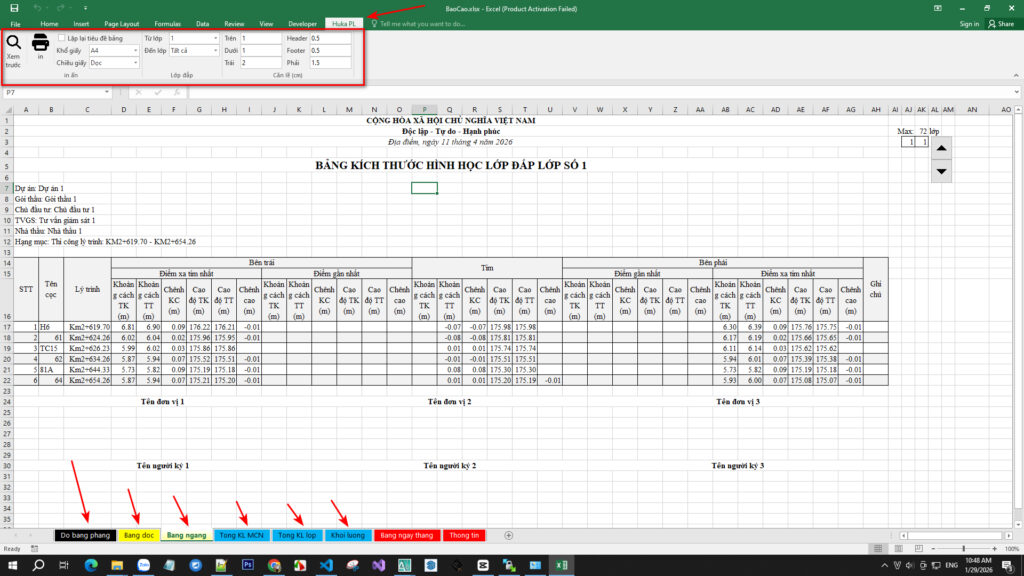This screenshot has height=576, width=1024.
Task: Select the Bang doc sheet tab
Action: pyautogui.click(x=139, y=536)
